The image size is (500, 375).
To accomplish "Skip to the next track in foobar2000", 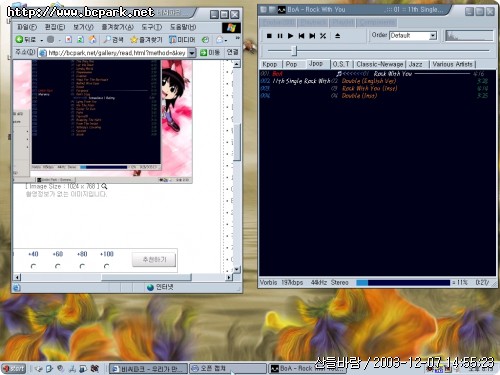I will 312,36.
